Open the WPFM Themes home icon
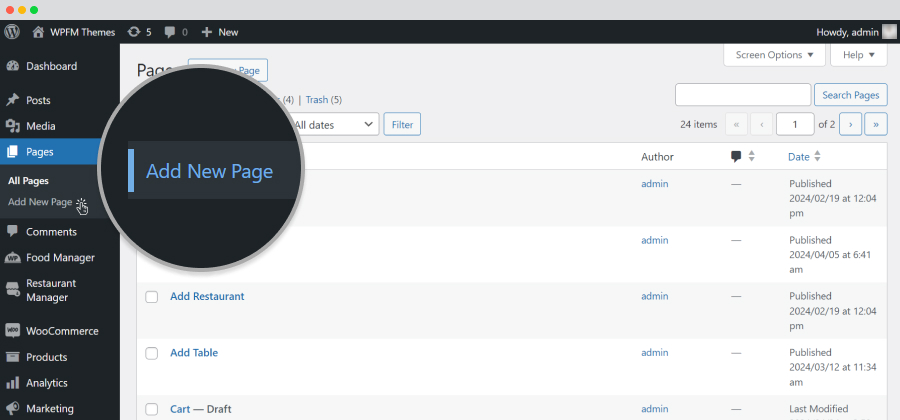Screen dimensions: 900x420 38,32
